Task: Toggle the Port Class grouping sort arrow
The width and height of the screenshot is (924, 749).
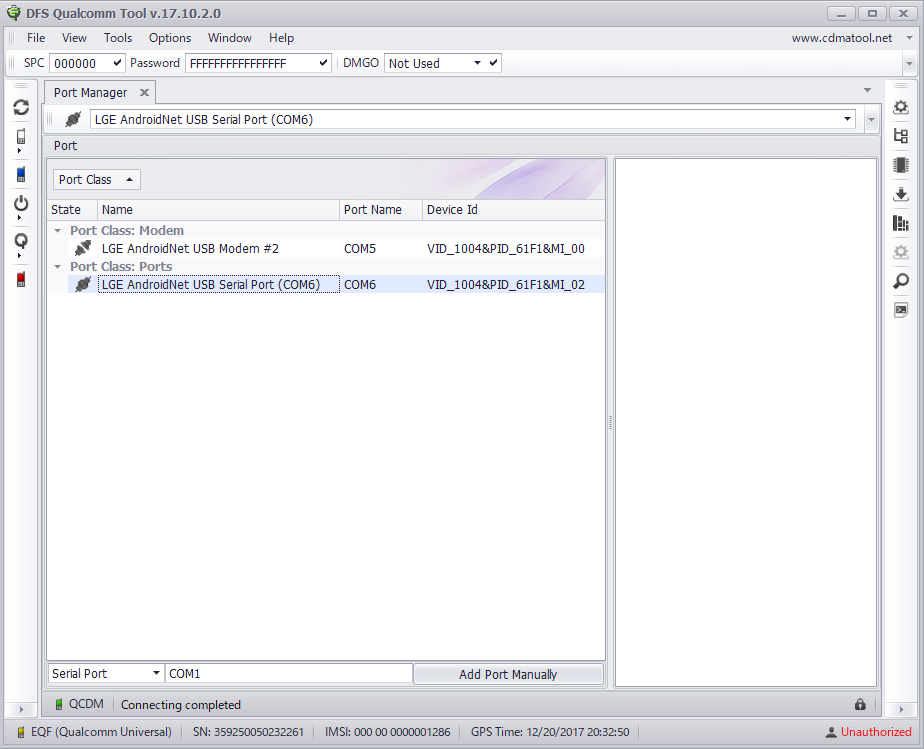Action: click(x=130, y=180)
